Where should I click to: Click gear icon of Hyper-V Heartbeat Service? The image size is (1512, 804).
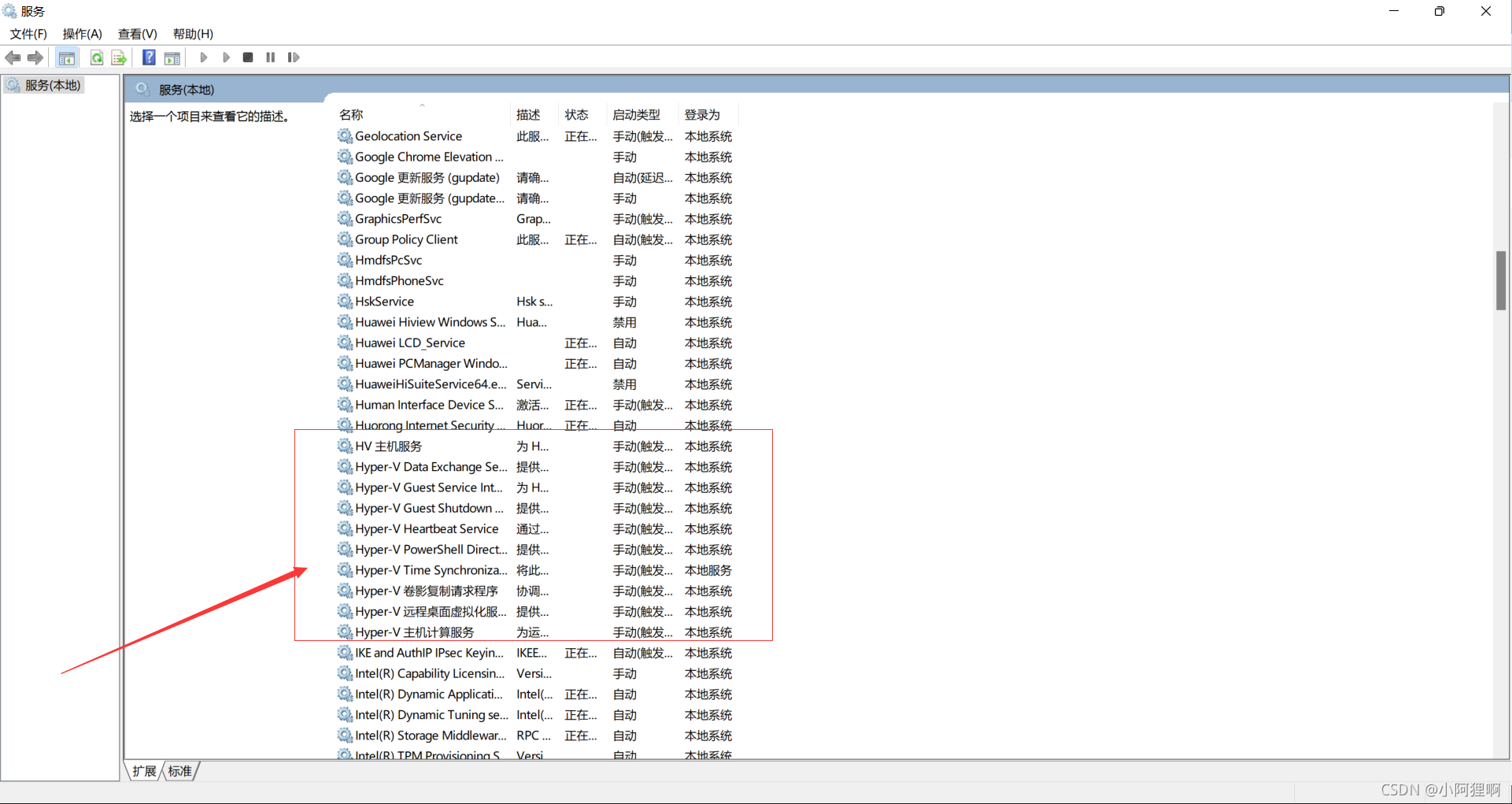tap(345, 529)
